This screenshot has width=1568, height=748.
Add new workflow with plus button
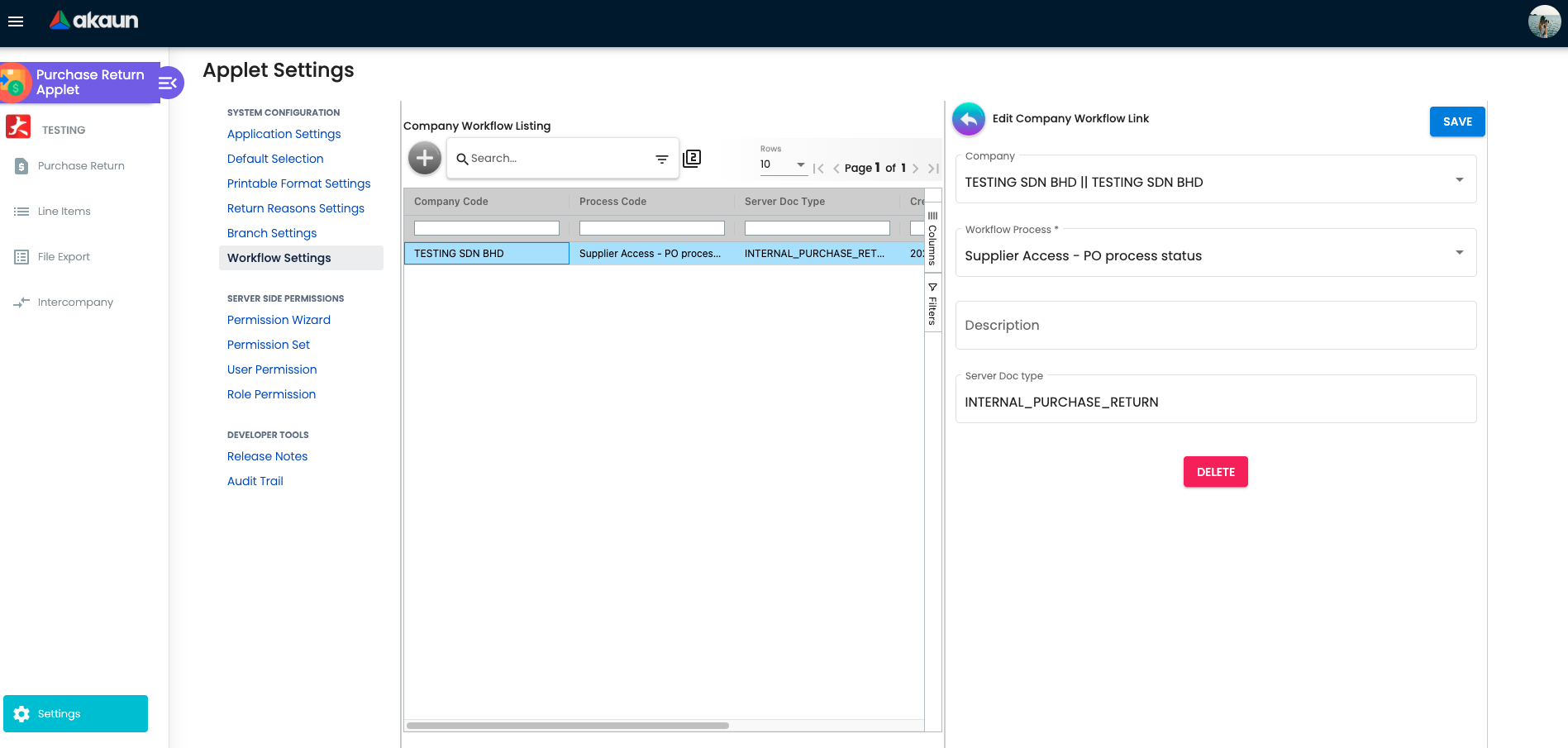425,158
